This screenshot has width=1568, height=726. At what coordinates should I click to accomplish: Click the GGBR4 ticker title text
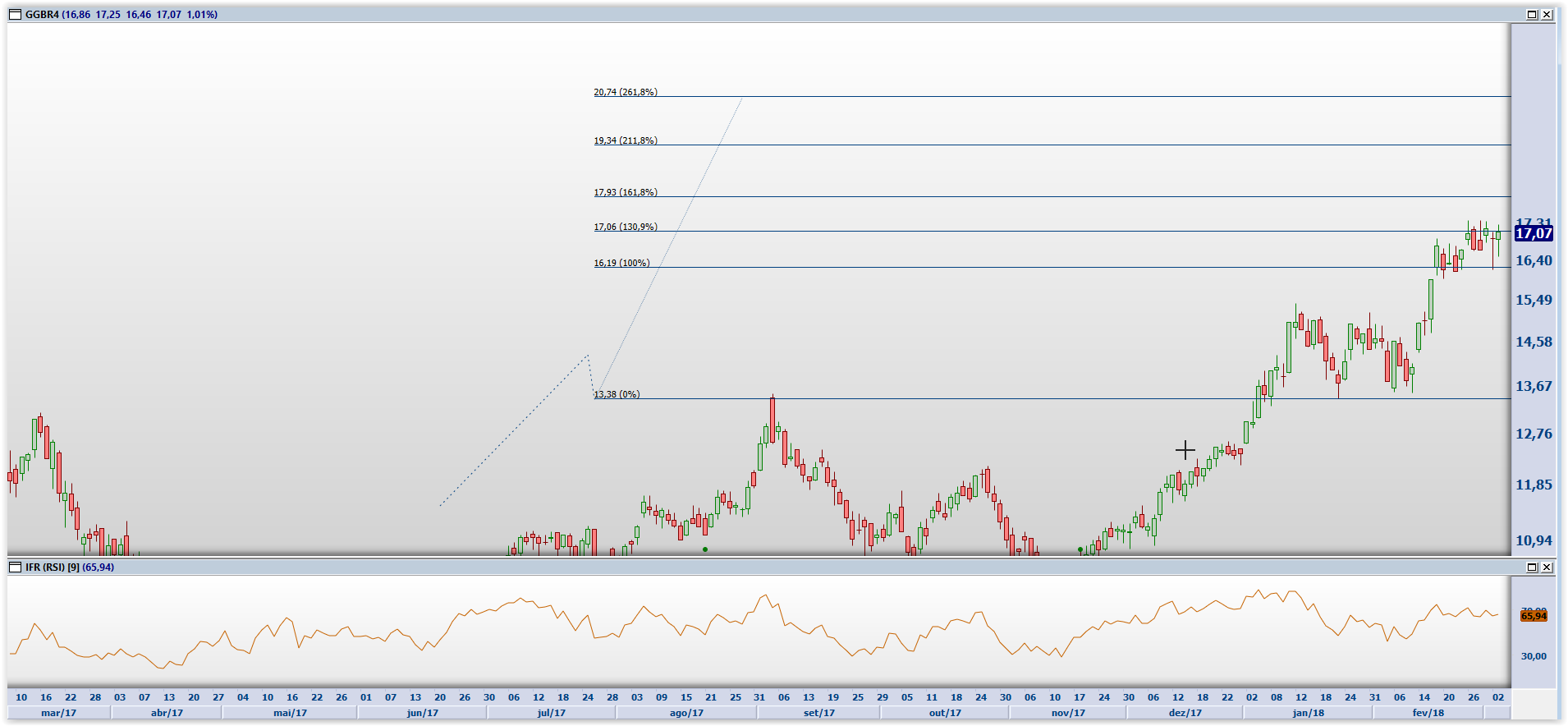(42, 15)
